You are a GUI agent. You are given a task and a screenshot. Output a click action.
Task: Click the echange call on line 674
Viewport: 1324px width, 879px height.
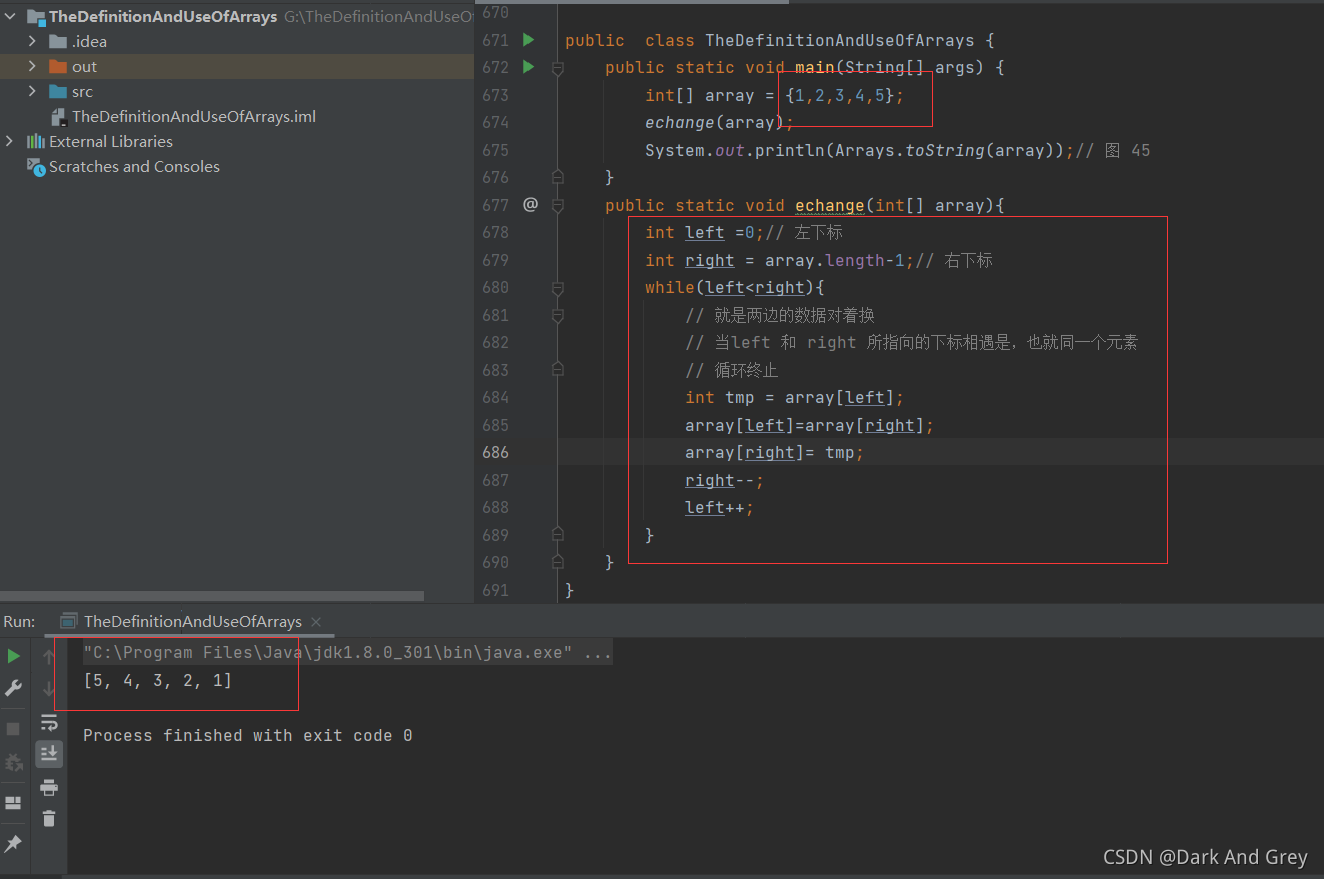(x=680, y=122)
